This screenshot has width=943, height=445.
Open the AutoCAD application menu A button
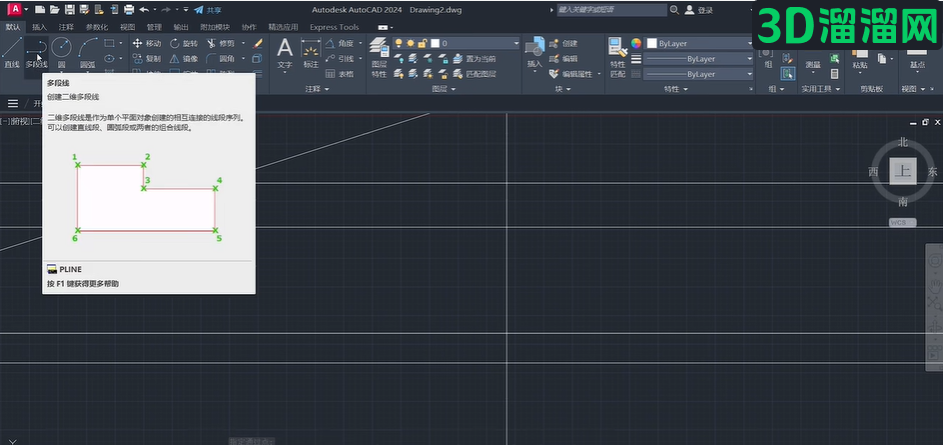(x=16, y=10)
